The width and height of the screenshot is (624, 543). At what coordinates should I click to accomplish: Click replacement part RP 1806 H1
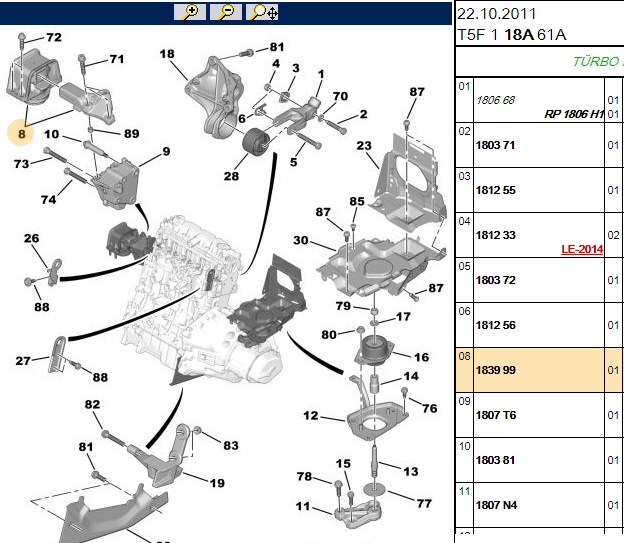click(x=573, y=114)
